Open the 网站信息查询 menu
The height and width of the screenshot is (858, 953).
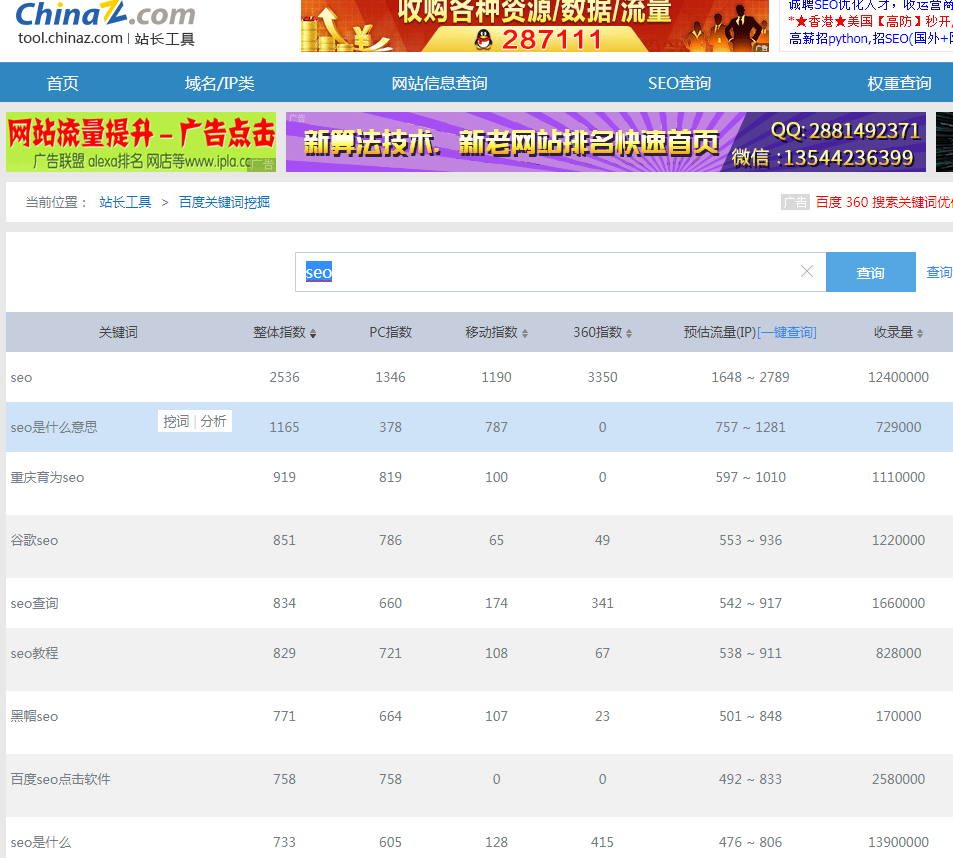(439, 83)
